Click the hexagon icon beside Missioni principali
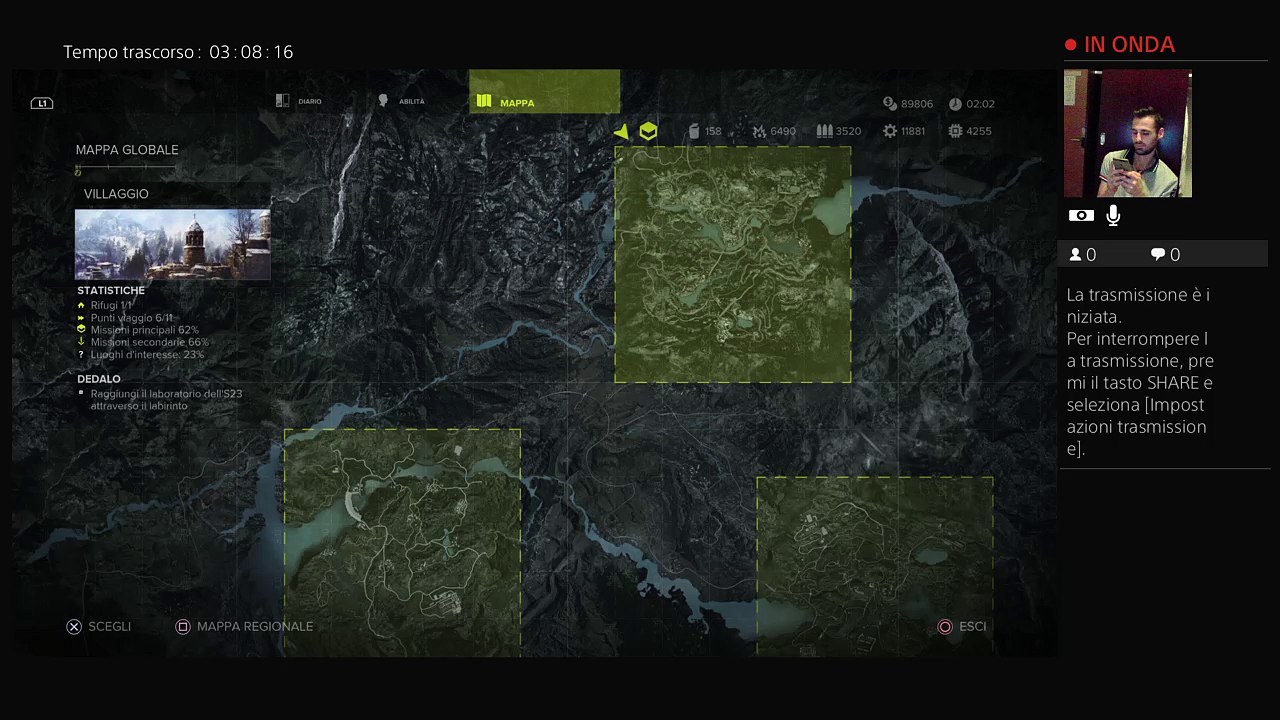Image resolution: width=1280 pixels, height=720 pixels. tap(81, 329)
